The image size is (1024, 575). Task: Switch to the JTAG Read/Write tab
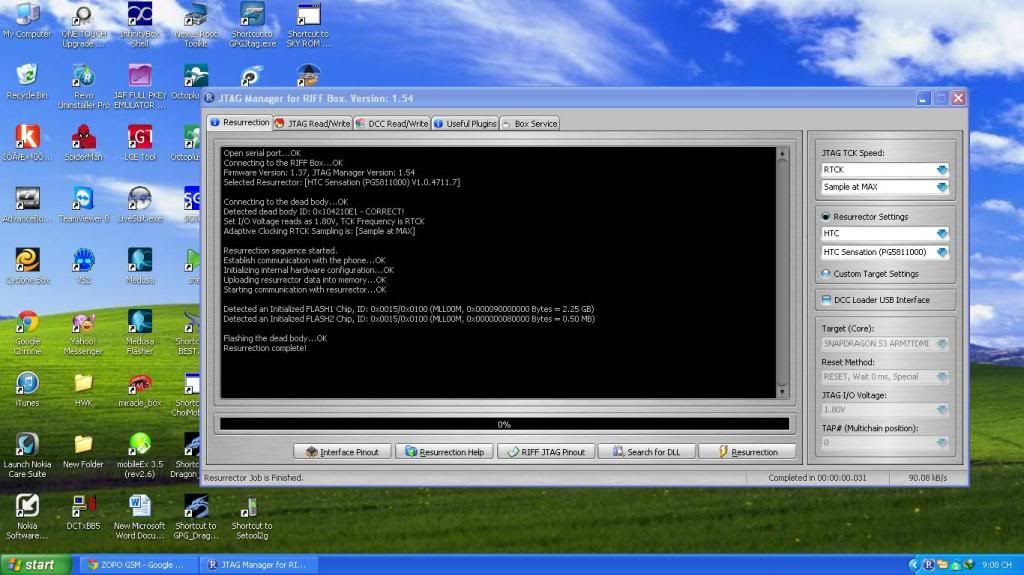coord(313,123)
